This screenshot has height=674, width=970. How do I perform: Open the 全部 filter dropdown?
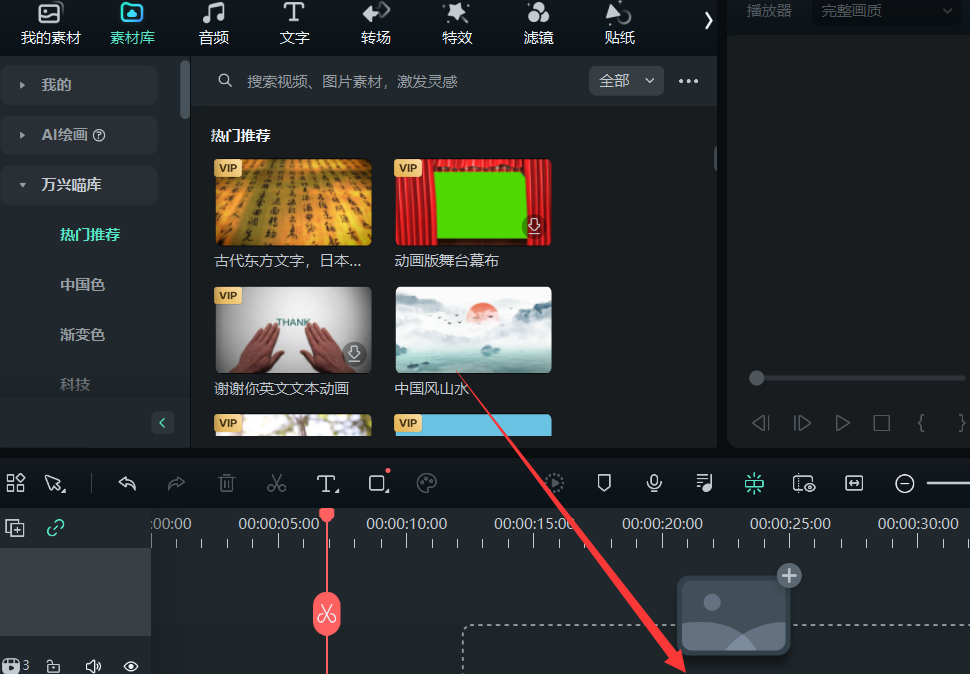(x=627, y=81)
